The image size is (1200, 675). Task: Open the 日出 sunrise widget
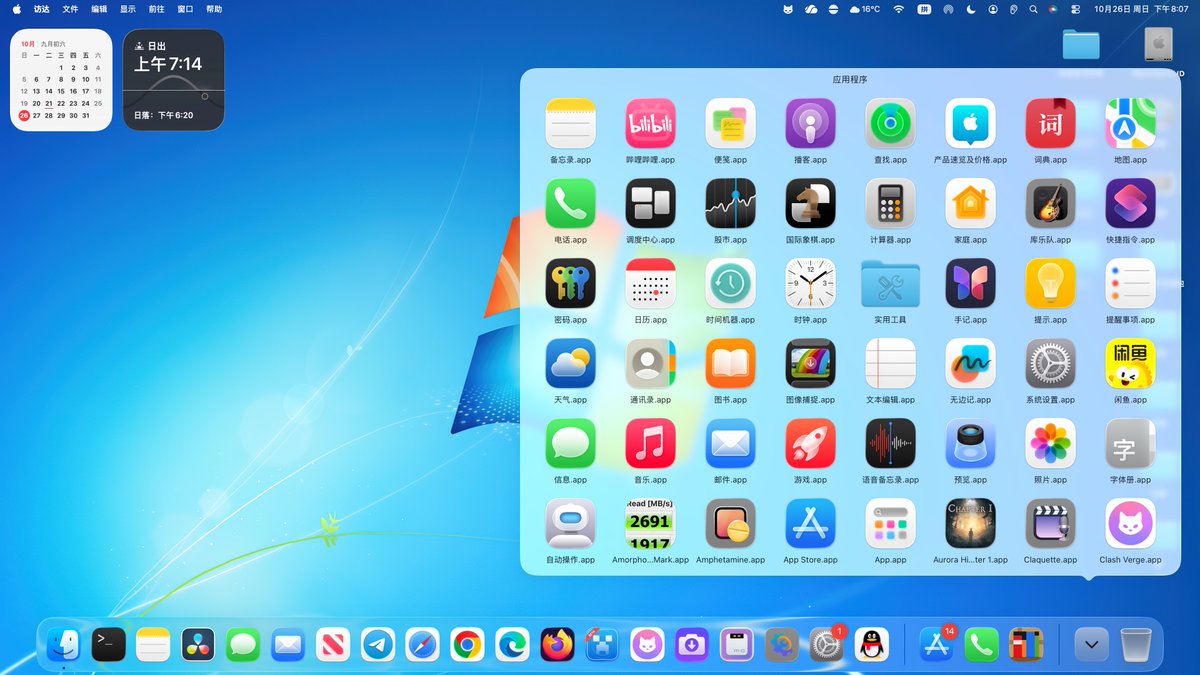(173, 80)
